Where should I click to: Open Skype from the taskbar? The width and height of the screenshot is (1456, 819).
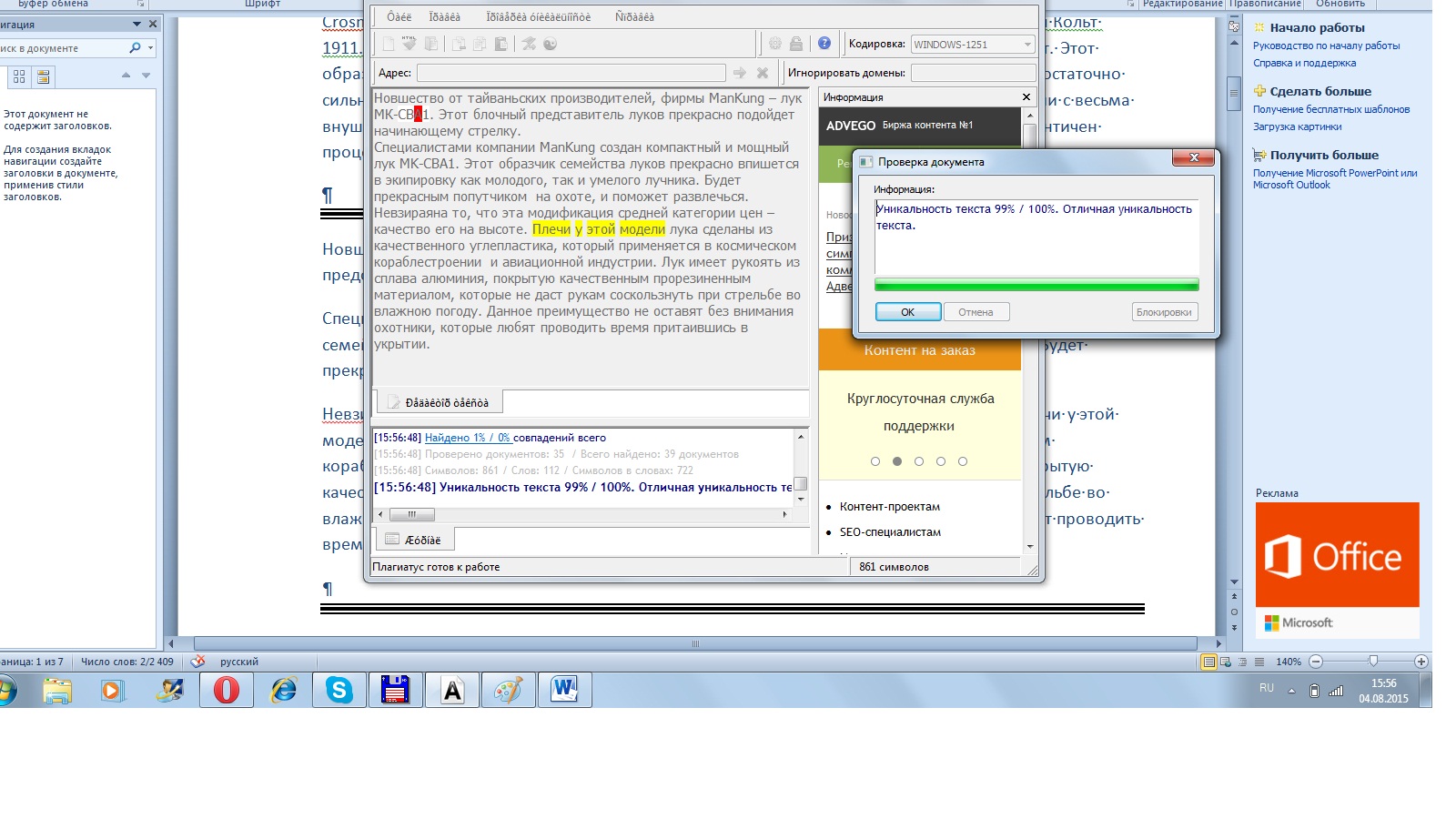tap(339, 690)
